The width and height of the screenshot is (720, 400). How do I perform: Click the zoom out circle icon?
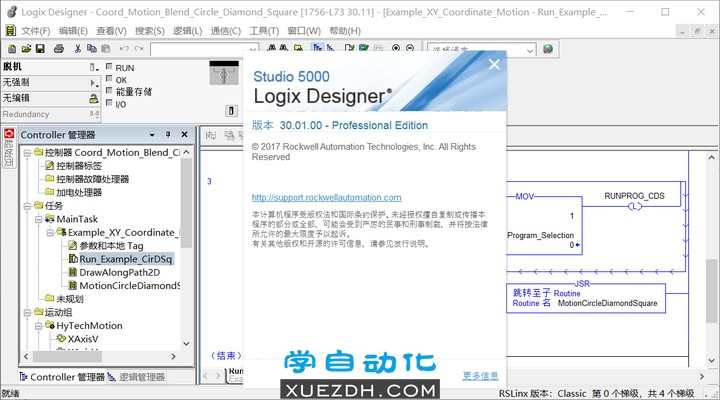click(x=410, y=47)
